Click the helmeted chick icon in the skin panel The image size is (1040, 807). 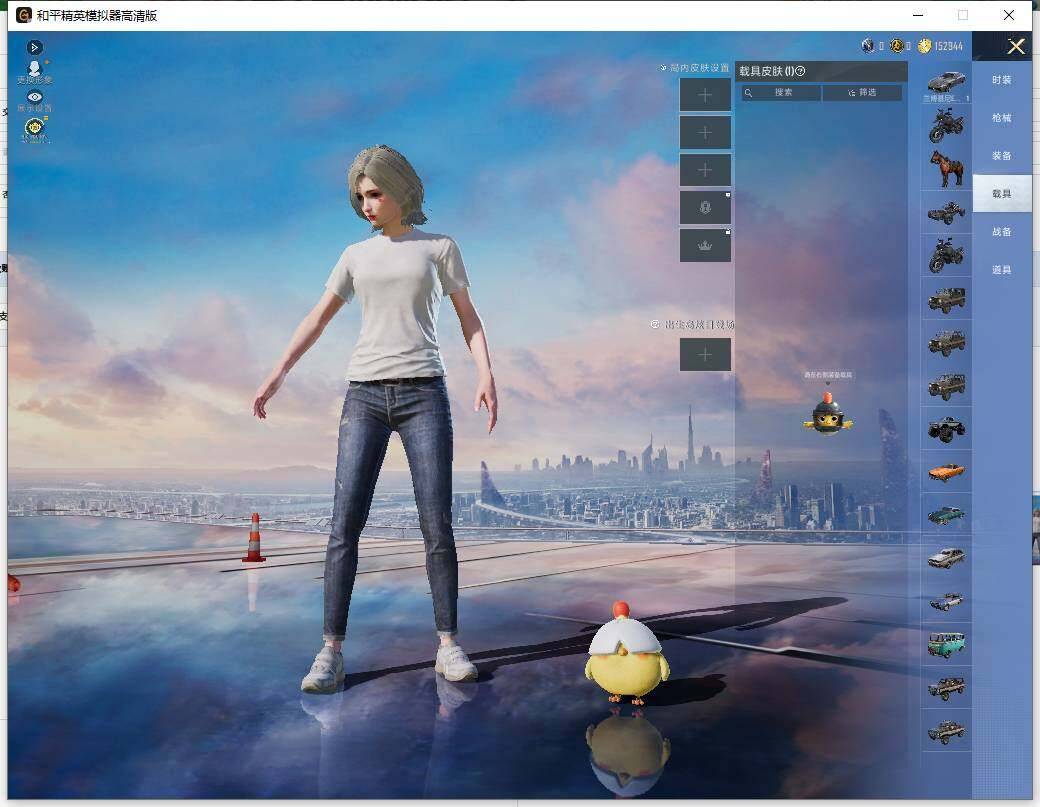[828, 413]
